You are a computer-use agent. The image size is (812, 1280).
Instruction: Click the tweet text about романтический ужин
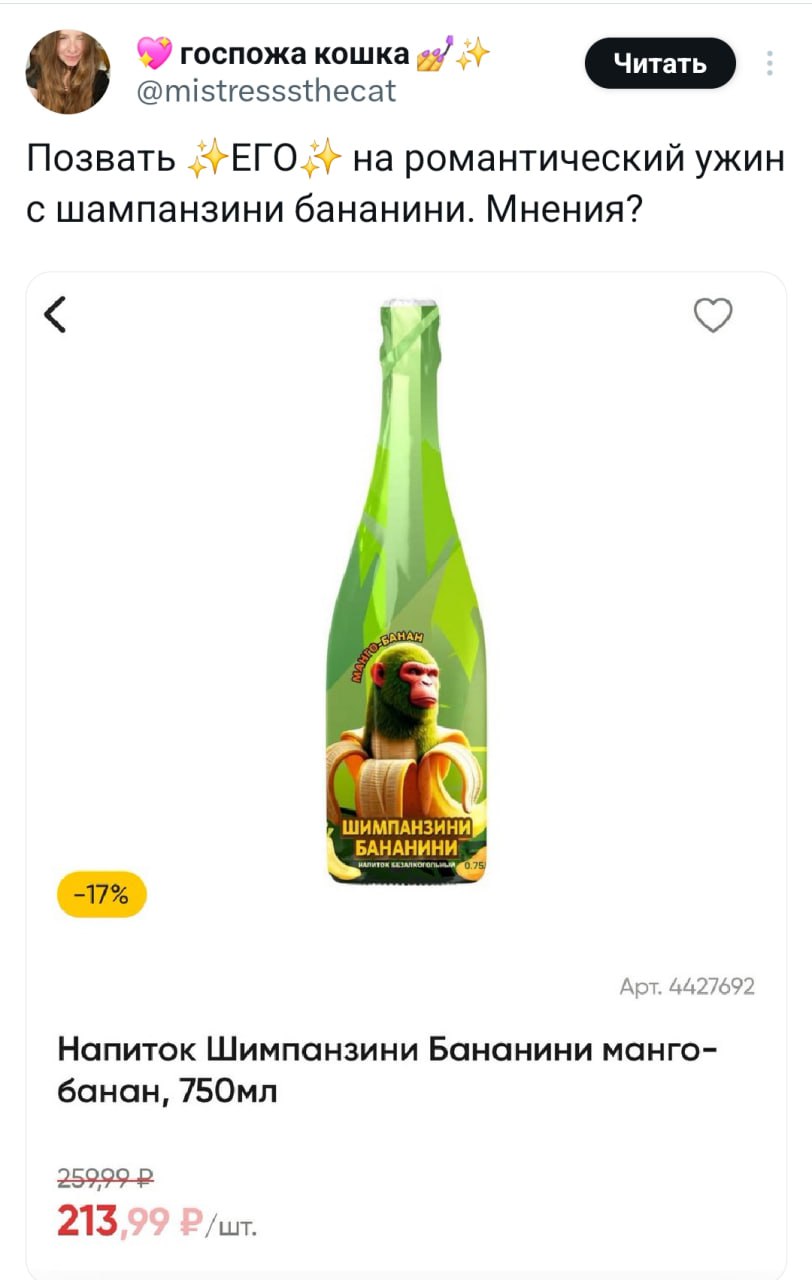click(405, 185)
